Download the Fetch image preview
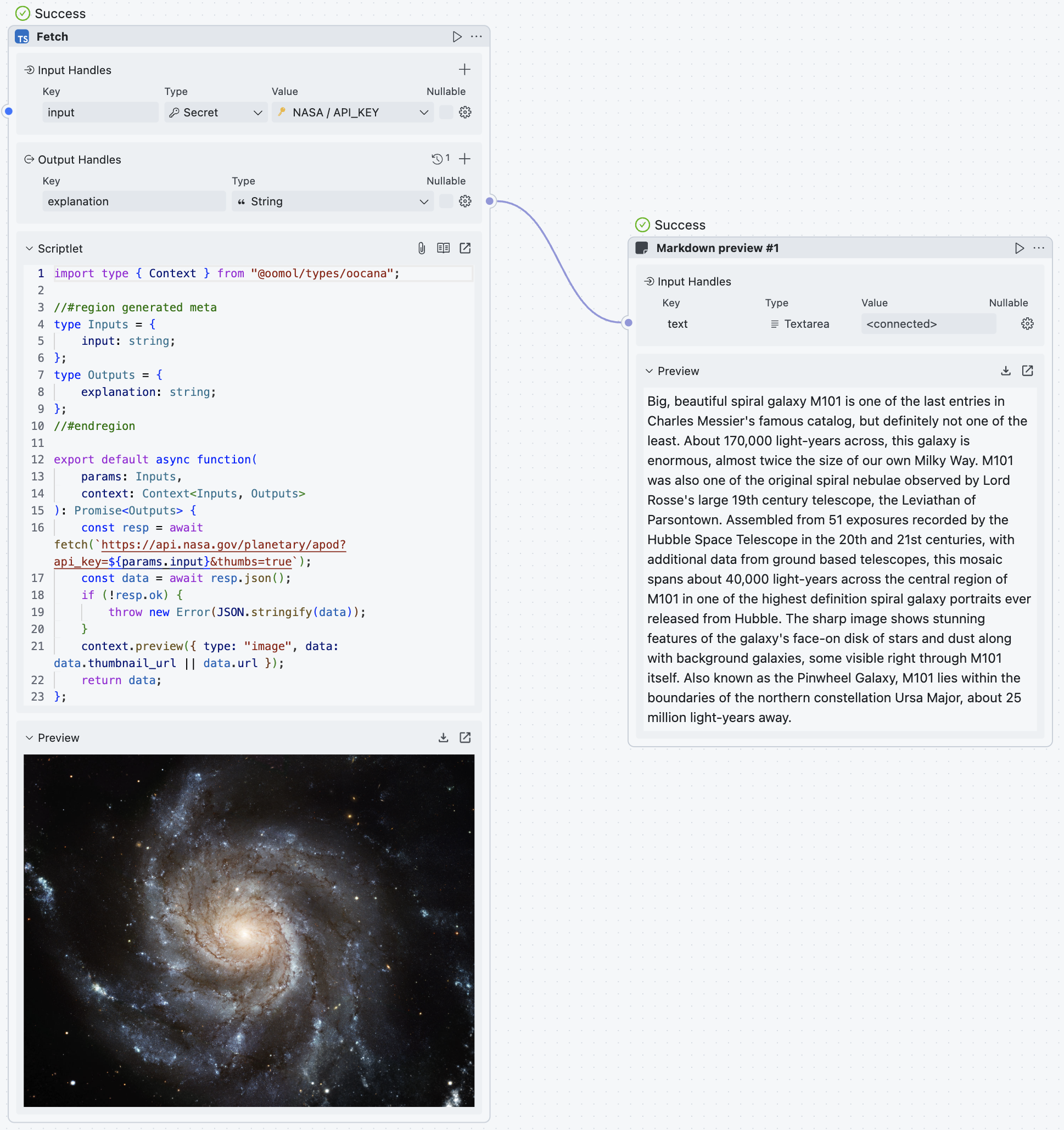Image resolution: width=1064 pixels, height=1130 pixels. pos(444,737)
